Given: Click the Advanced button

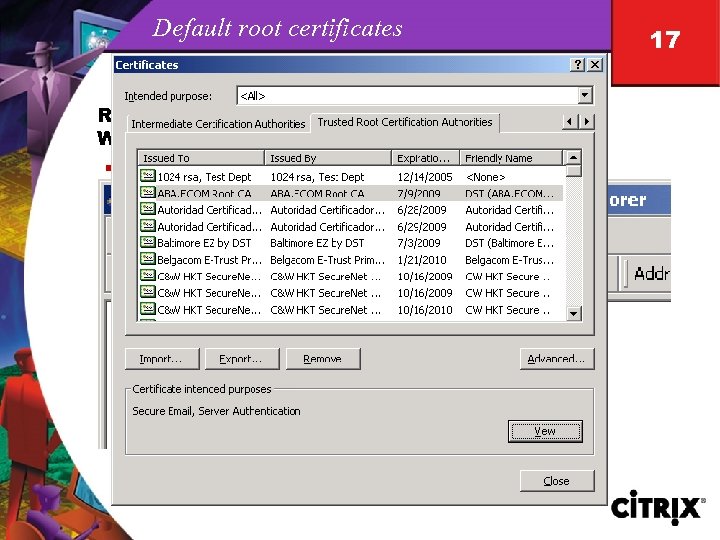Looking at the screenshot, I should (x=557, y=359).
